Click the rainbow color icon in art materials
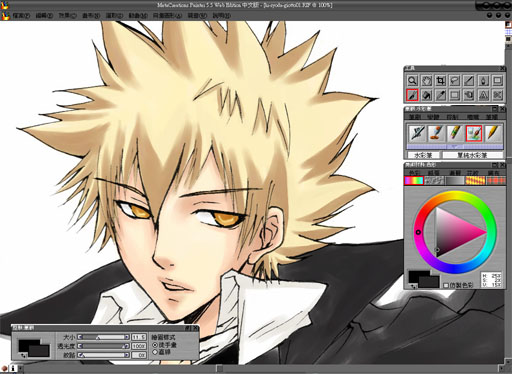512x374 pixels. point(414,181)
